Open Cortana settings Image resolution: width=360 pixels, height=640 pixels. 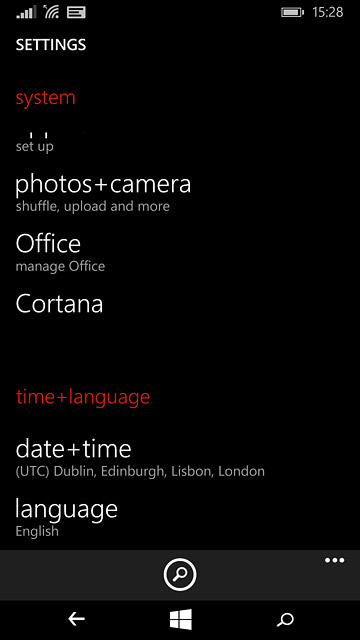[x=59, y=304]
